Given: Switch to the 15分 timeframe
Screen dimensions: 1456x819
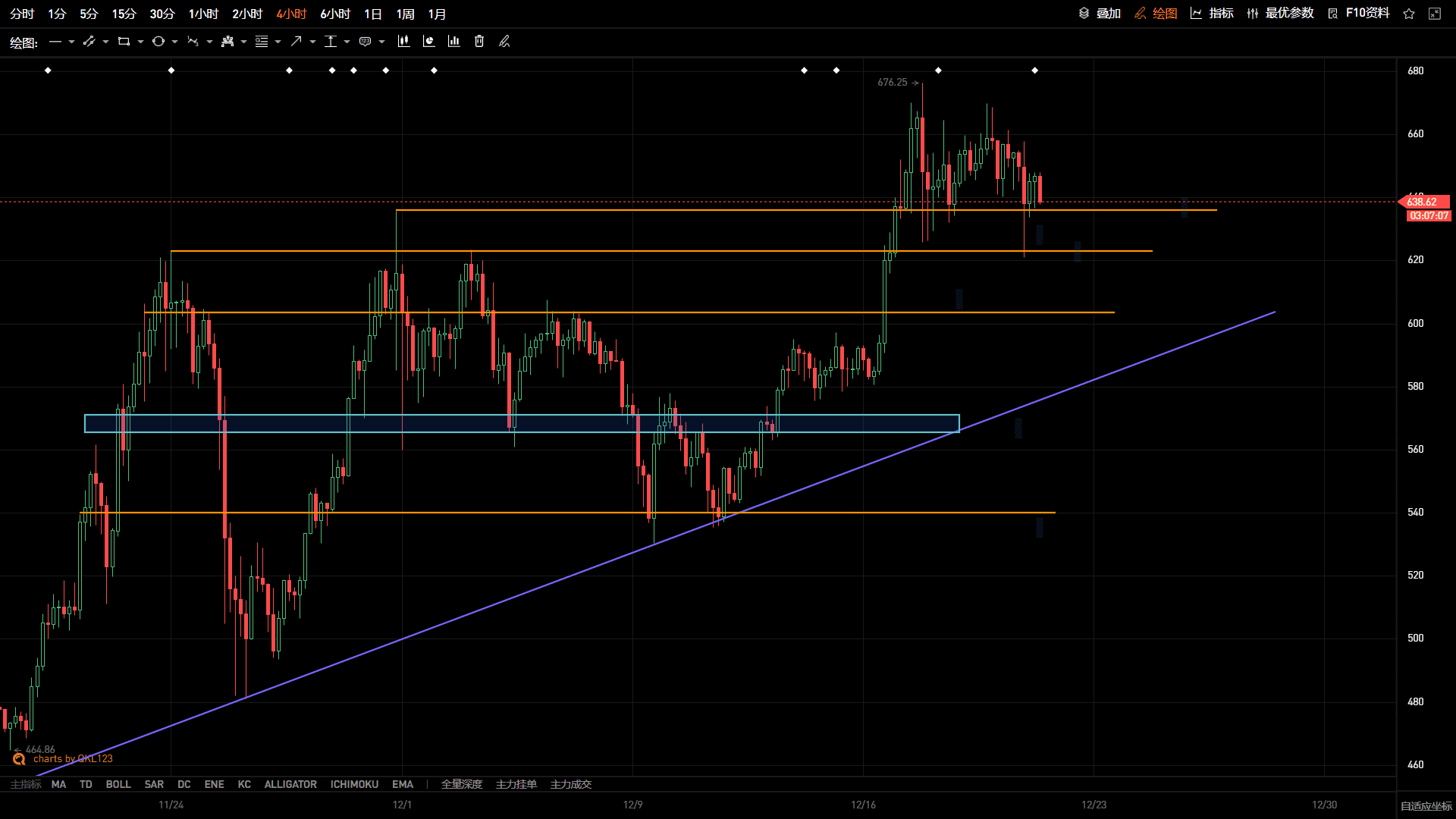Looking at the screenshot, I should pyautogui.click(x=124, y=14).
